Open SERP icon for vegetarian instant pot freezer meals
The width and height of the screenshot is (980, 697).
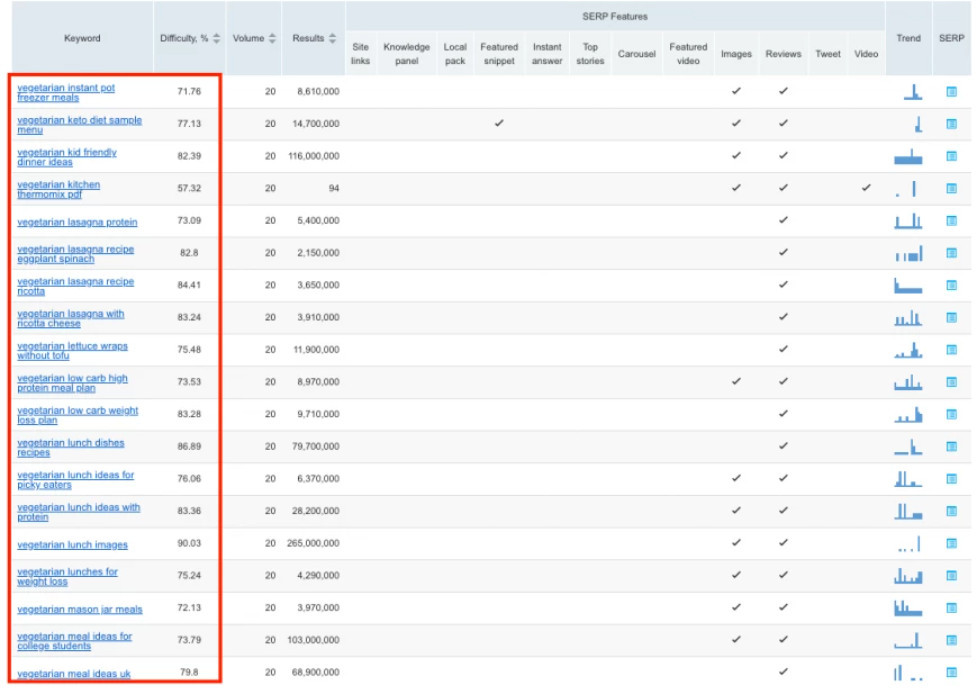tap(951, 92)
